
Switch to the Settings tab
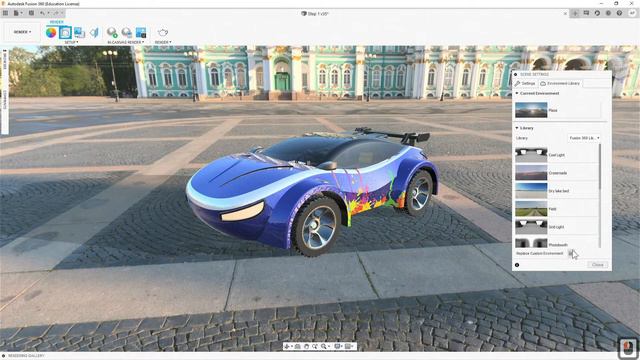(525, 83)
